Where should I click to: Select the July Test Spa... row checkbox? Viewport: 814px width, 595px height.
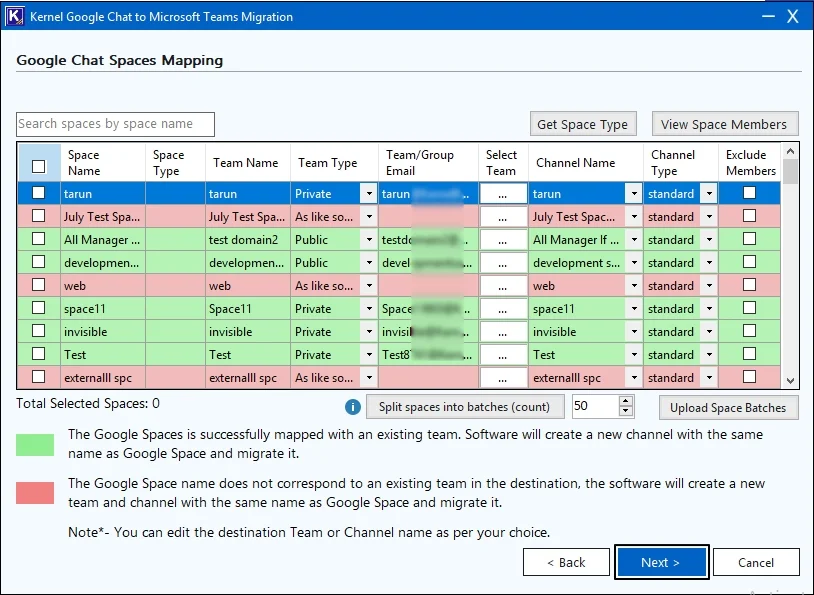point(38,216)
